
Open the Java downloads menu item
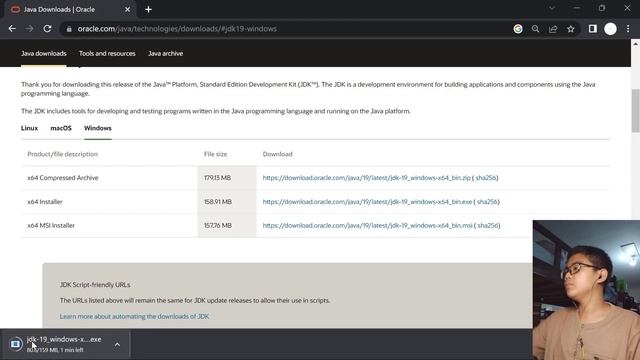point(44,53)
